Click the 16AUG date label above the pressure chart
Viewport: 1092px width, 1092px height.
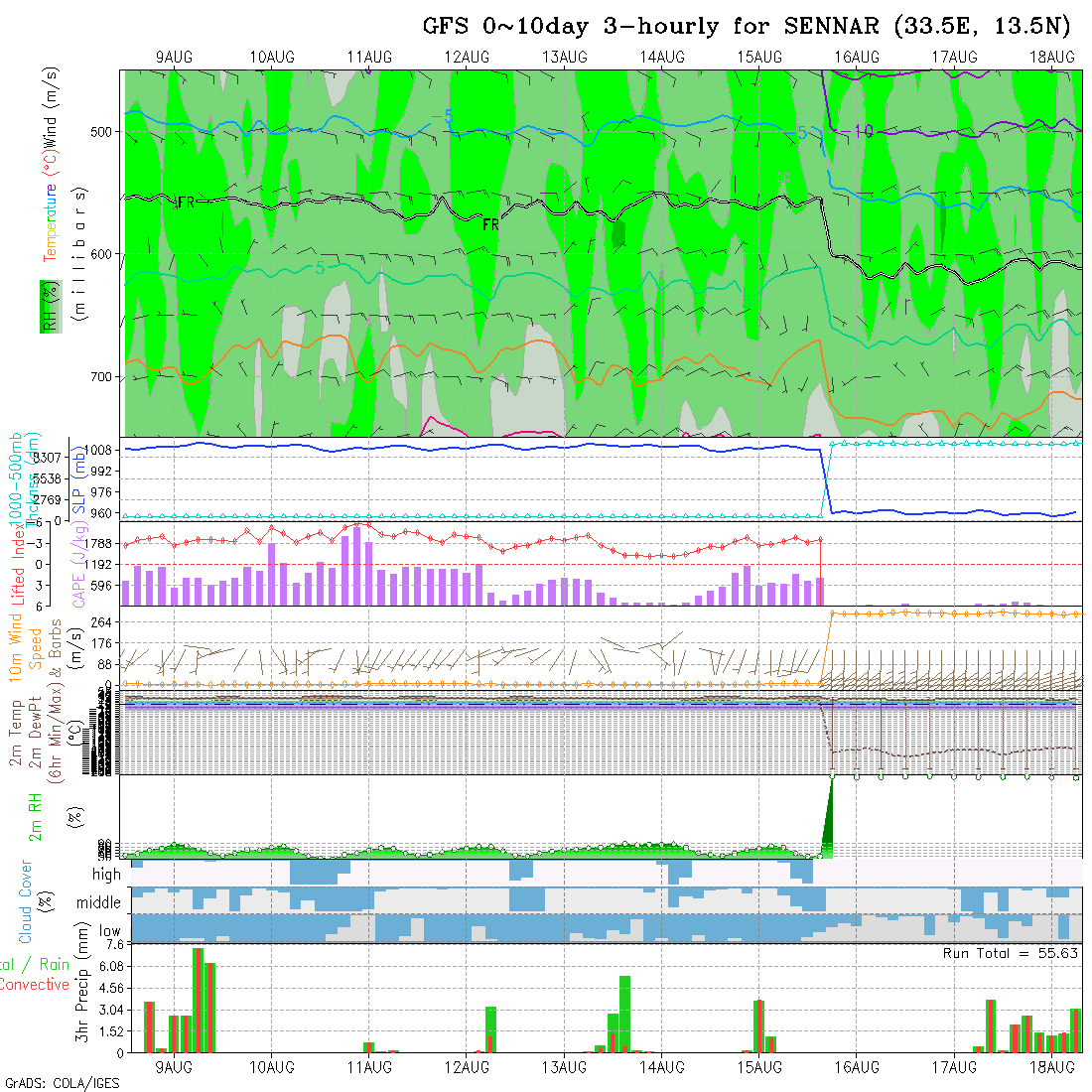(858, 58)
